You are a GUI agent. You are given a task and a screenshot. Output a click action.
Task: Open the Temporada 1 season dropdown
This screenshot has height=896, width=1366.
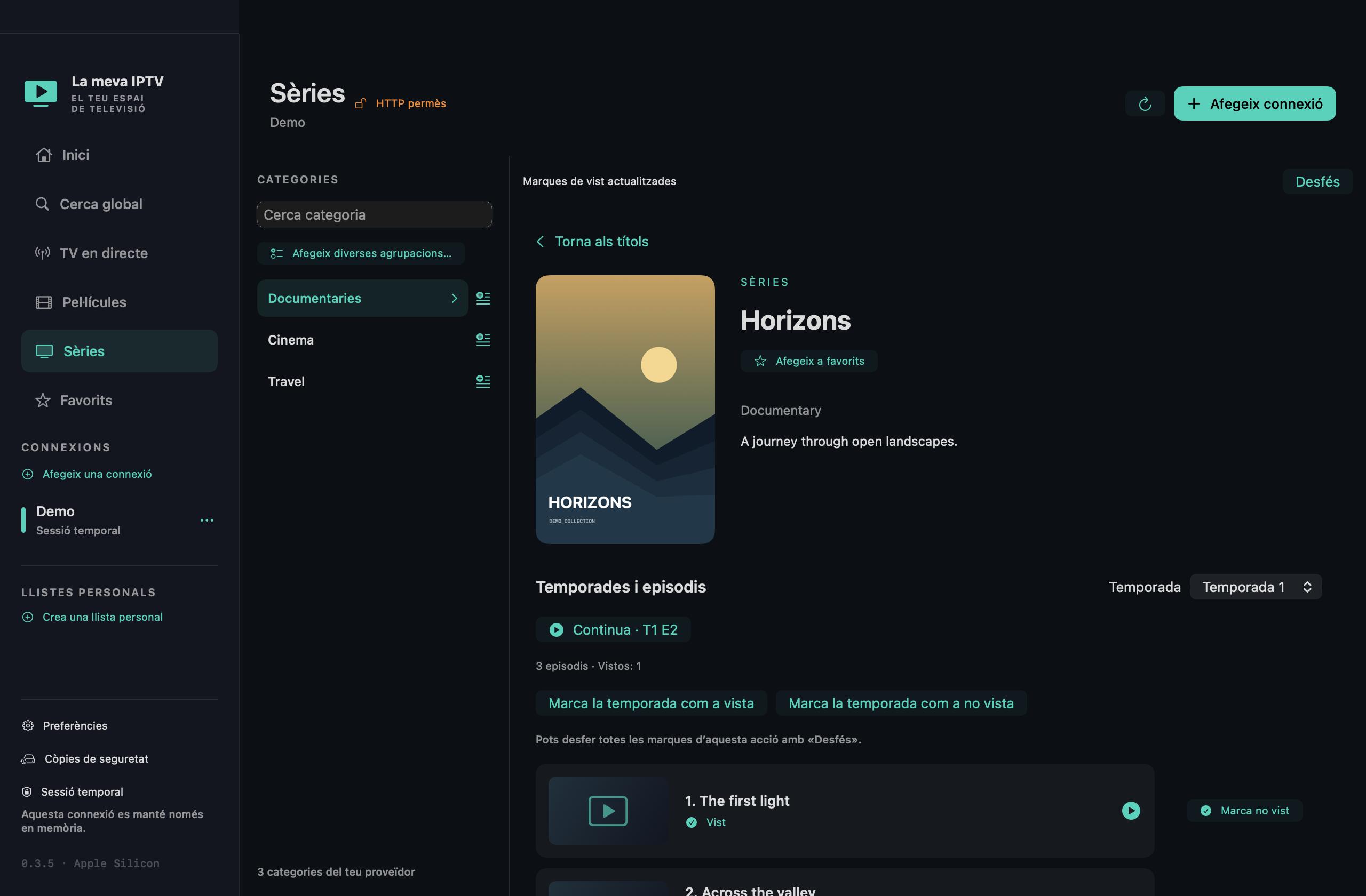click(1255, 587)
